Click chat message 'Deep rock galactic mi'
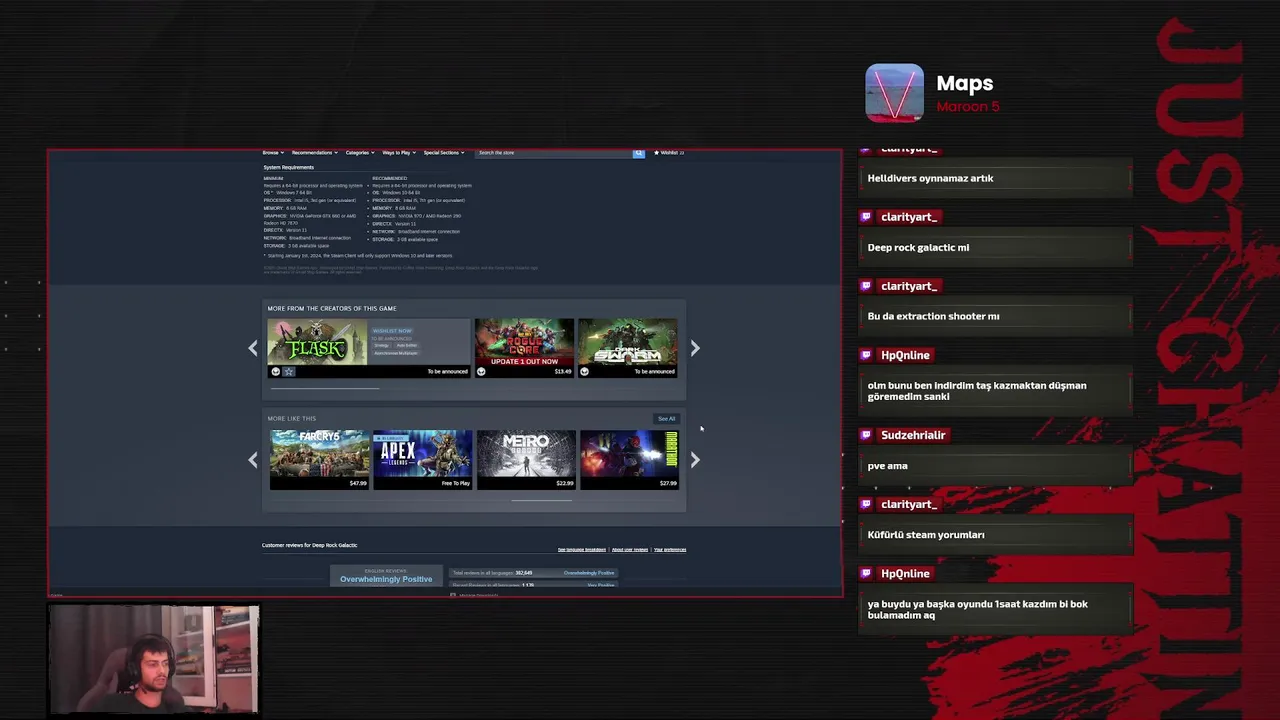 click(x=918, y=247)
